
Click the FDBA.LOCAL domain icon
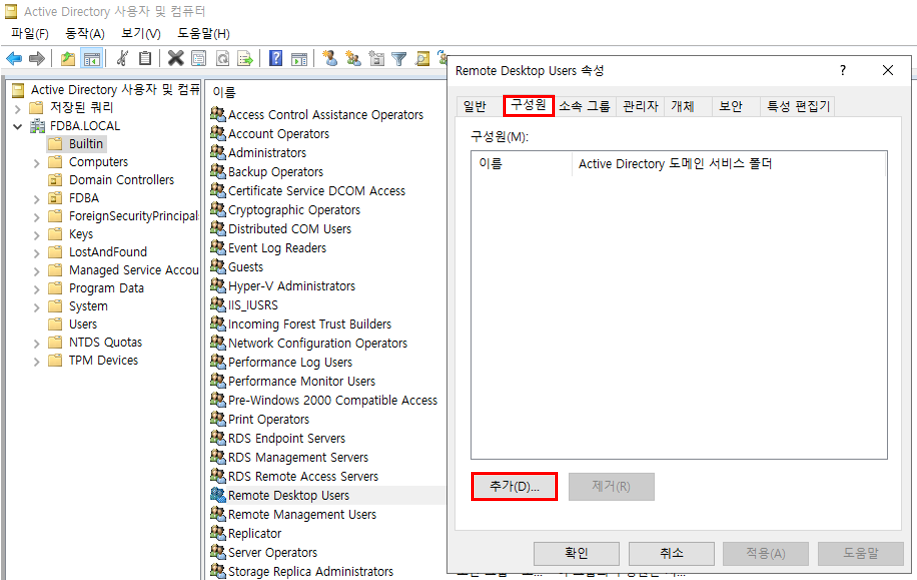(x=37, y=126)
